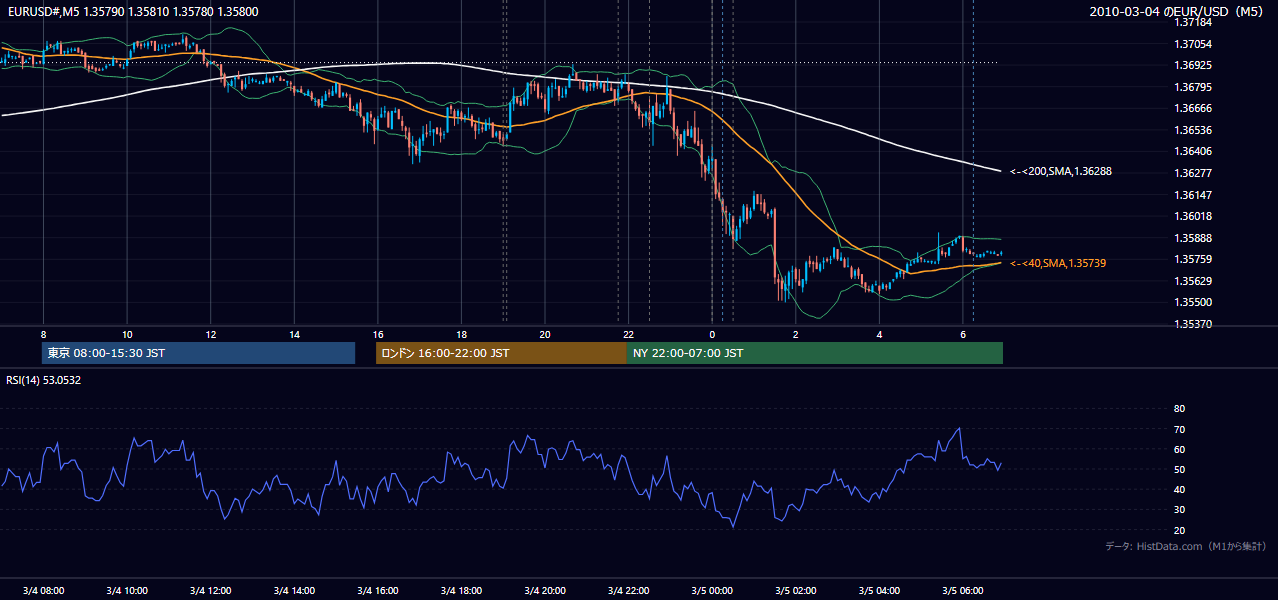Click hour label 18 under the price chart
This screenshot has height=600, width=1278.
point(461,334)
